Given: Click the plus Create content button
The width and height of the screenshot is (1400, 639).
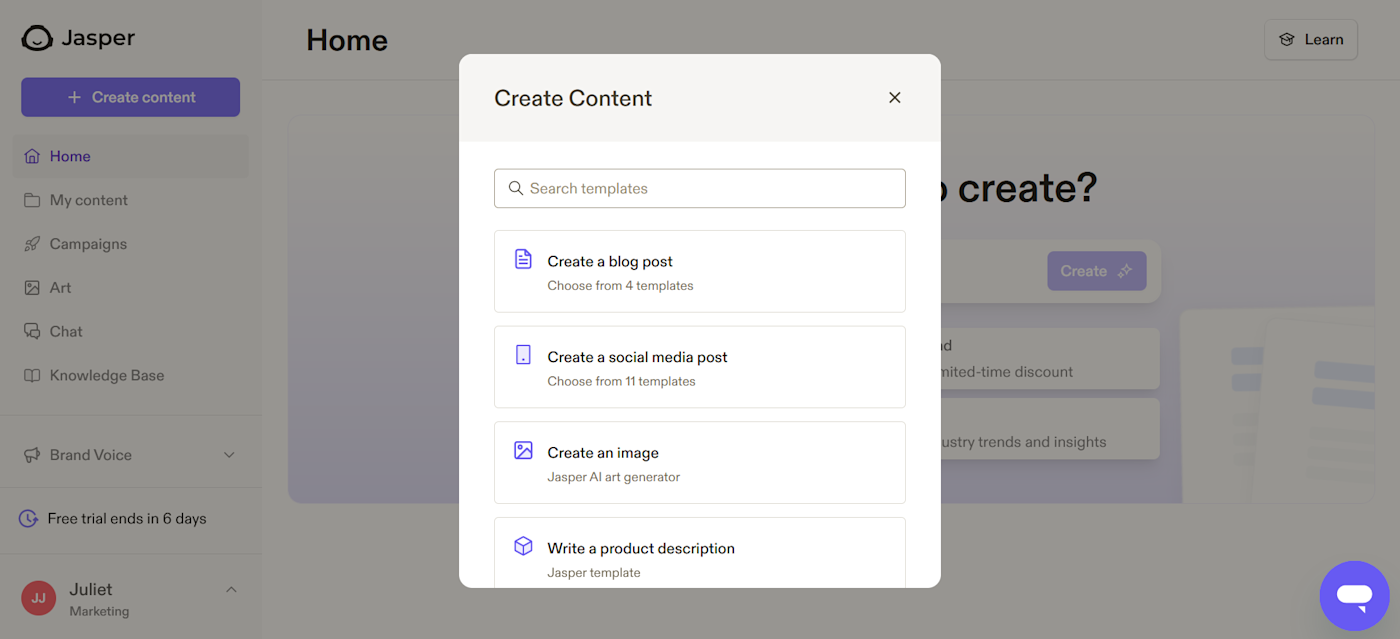Looking at the screenshot, I should pyautogui.click(x=130, y=97).
